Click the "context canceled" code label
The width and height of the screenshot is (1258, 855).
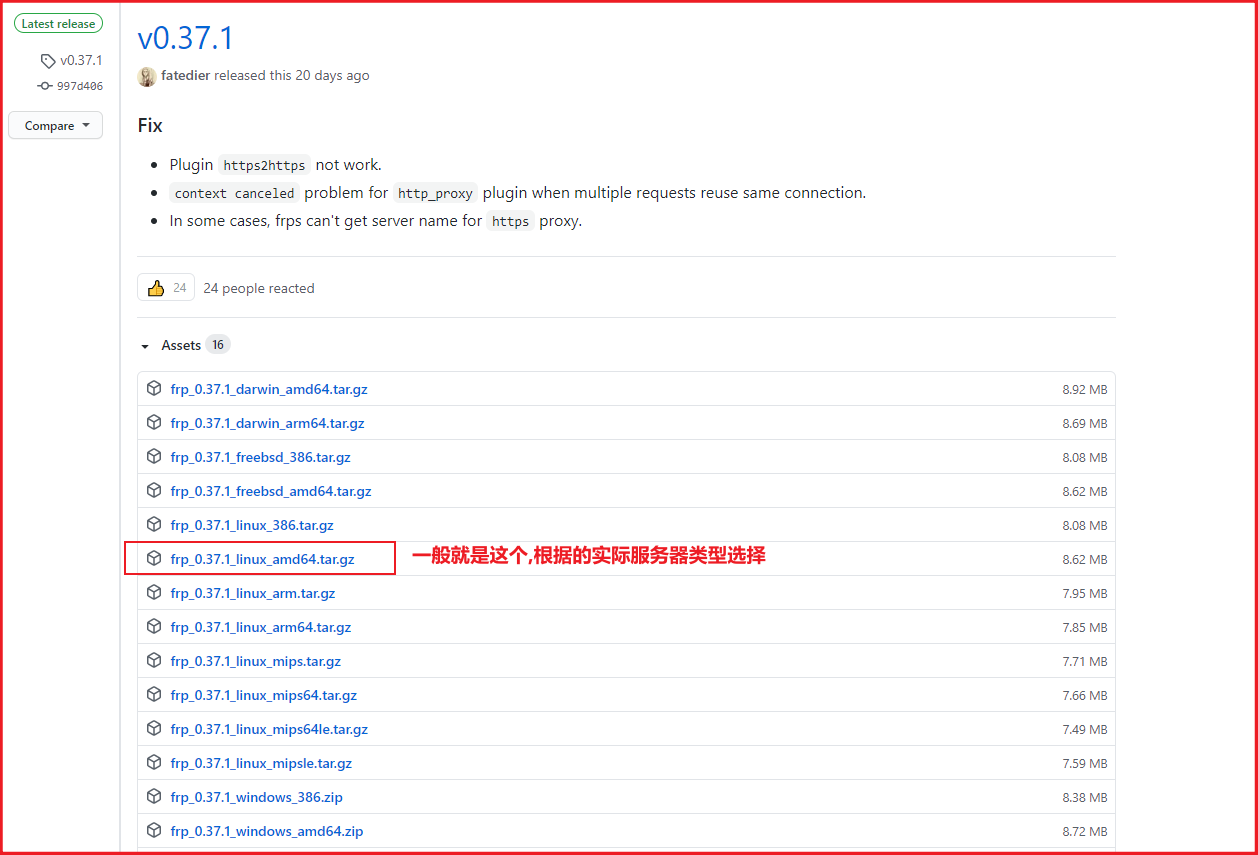pyautogui.click(x=235, y=193)
